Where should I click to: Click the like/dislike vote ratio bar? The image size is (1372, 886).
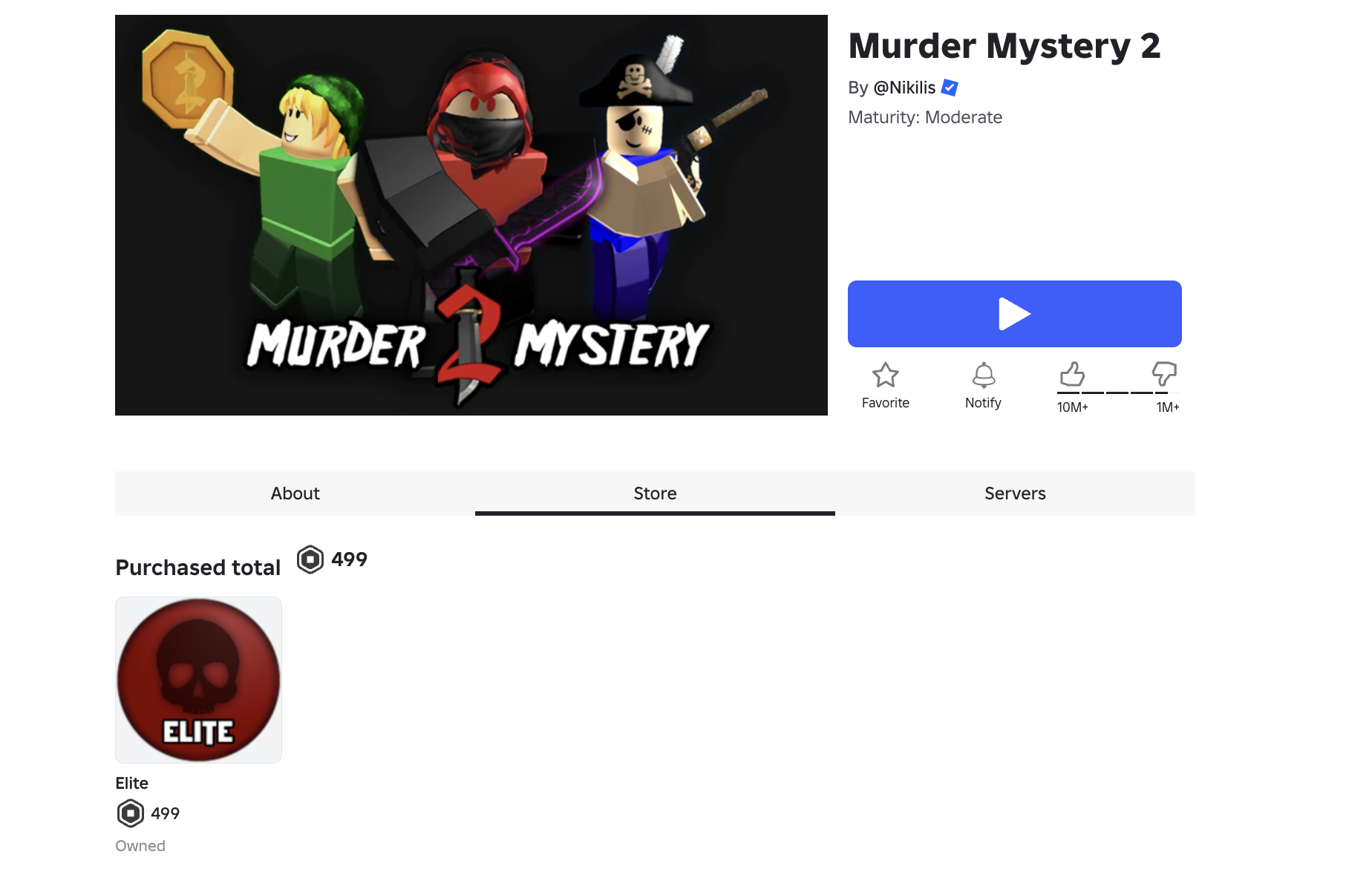(1118, 393)
